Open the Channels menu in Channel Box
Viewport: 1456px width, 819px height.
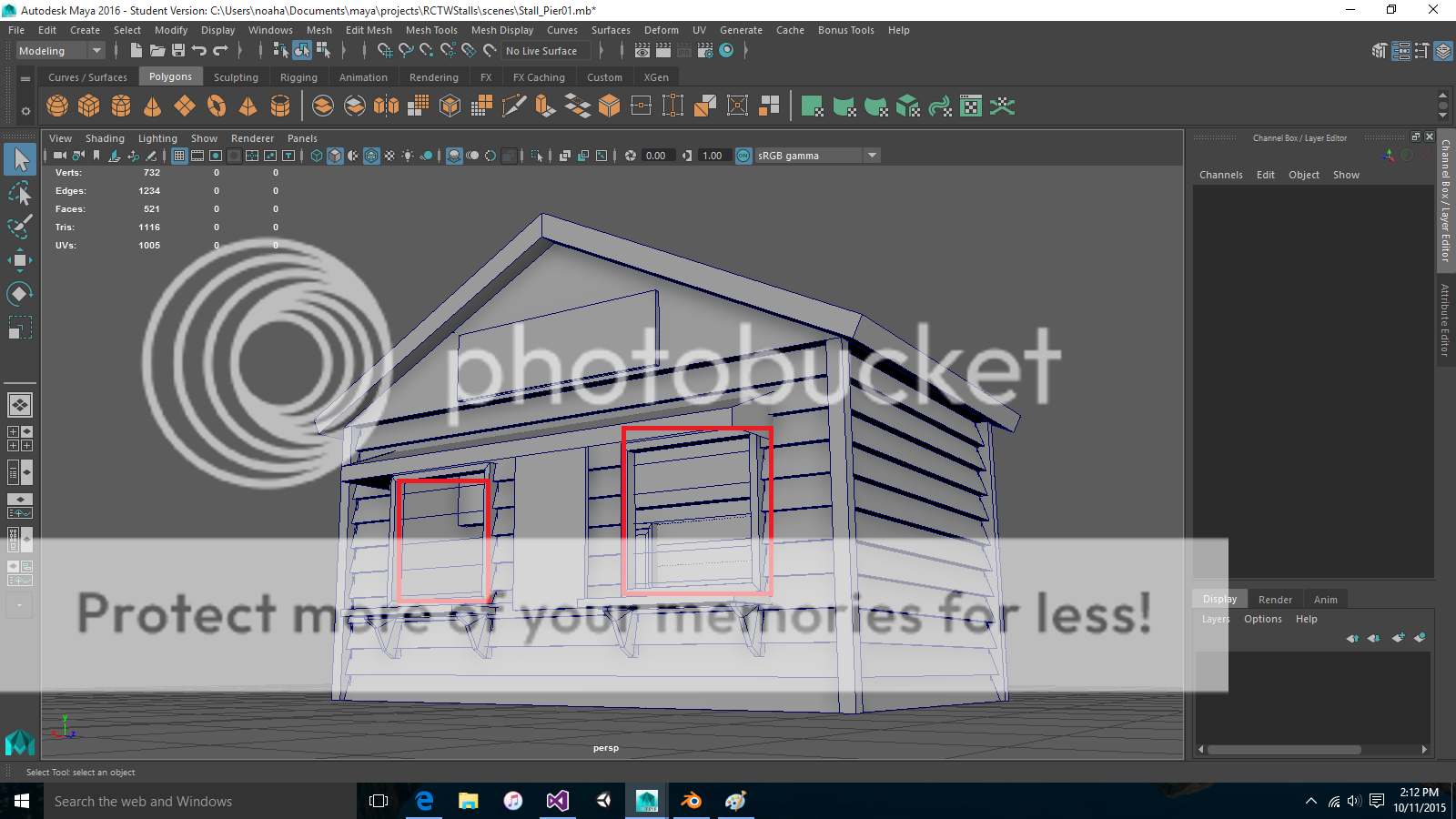pos(1221,175)
